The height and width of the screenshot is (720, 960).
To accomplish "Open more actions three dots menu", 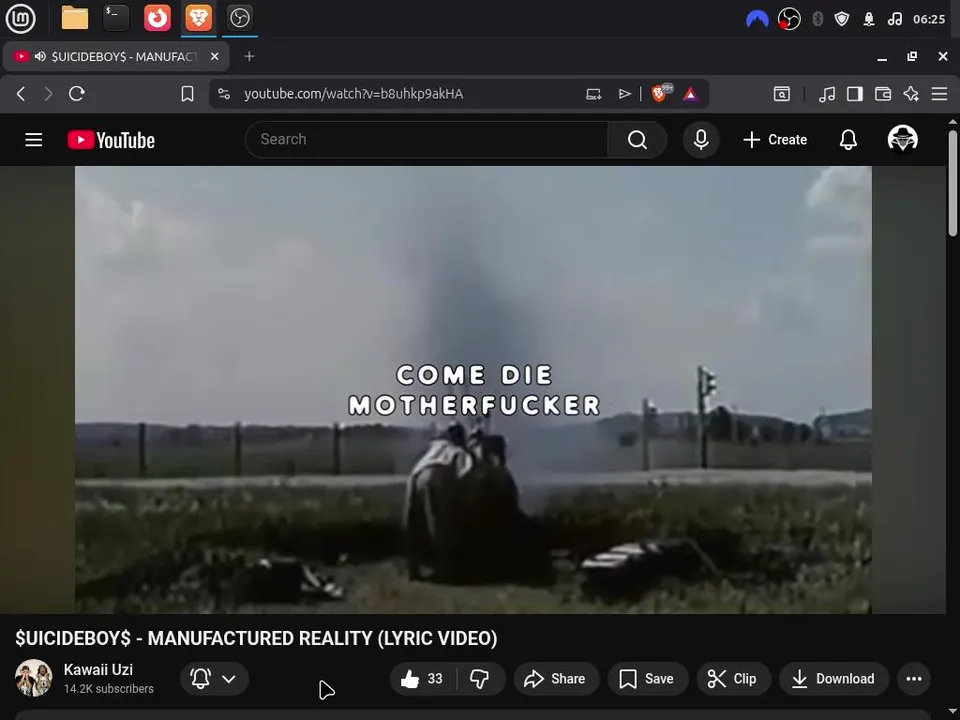I will tap(914, 678).
